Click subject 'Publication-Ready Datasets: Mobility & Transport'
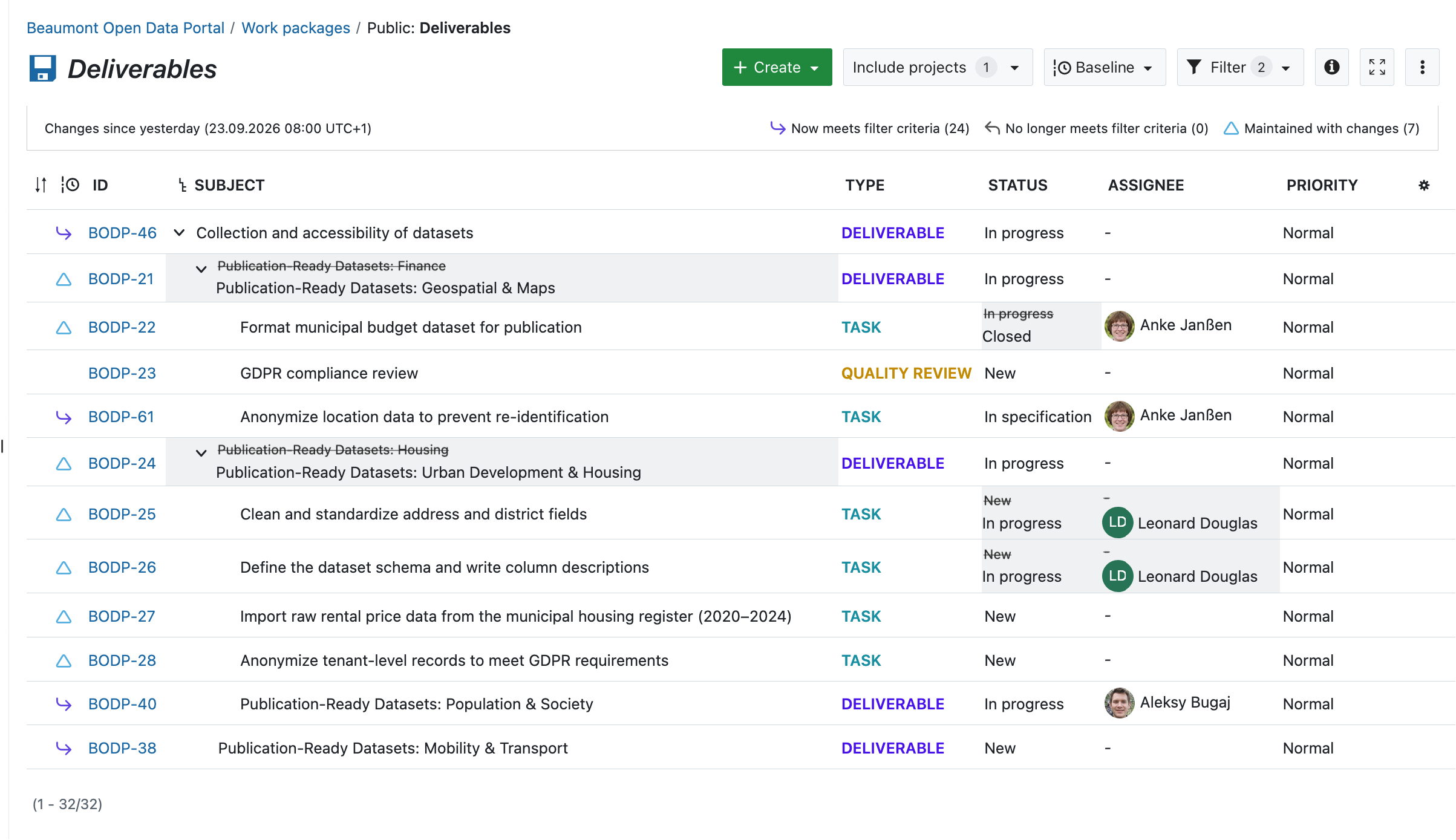1456x840 pixels. tap(393, 748)
